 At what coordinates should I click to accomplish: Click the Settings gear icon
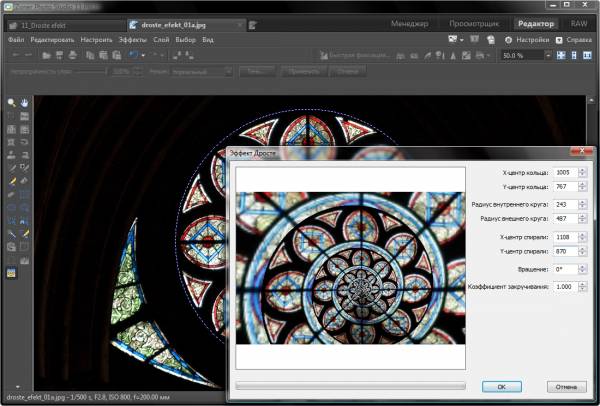pos(508,39)
